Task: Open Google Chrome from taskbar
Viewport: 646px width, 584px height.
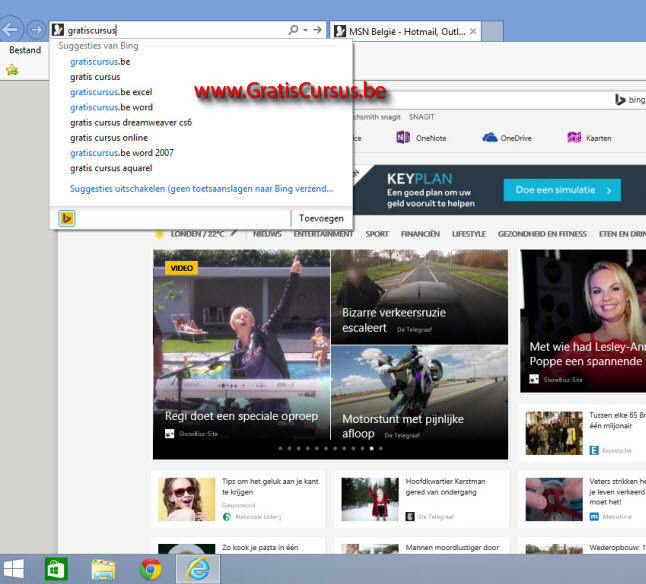Action: point(150,569)
